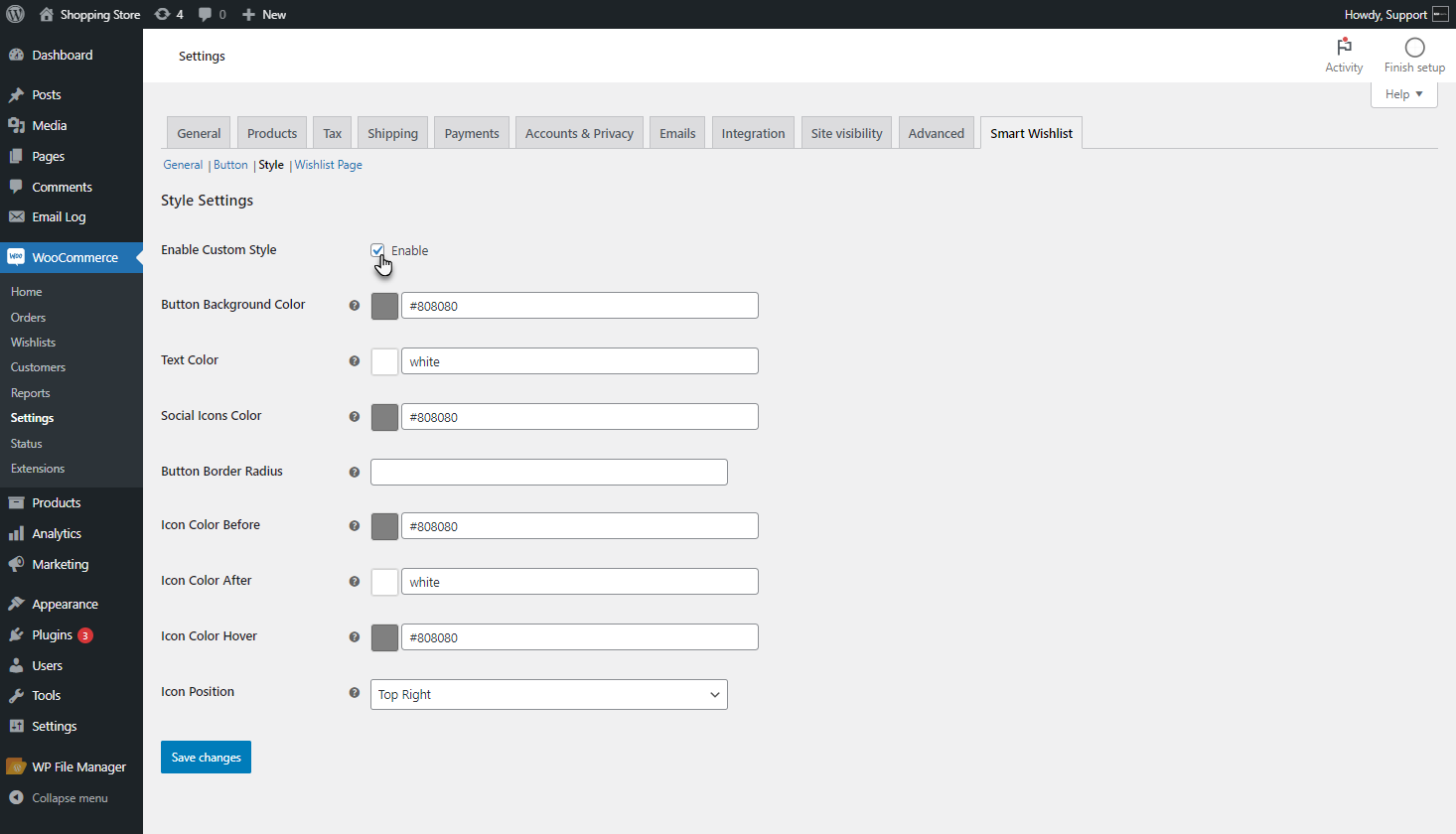Click the Appearance paintbrush icon
Image resolution: width=1456 pixels, height=834 pixels.
click(x=16, y=604)
